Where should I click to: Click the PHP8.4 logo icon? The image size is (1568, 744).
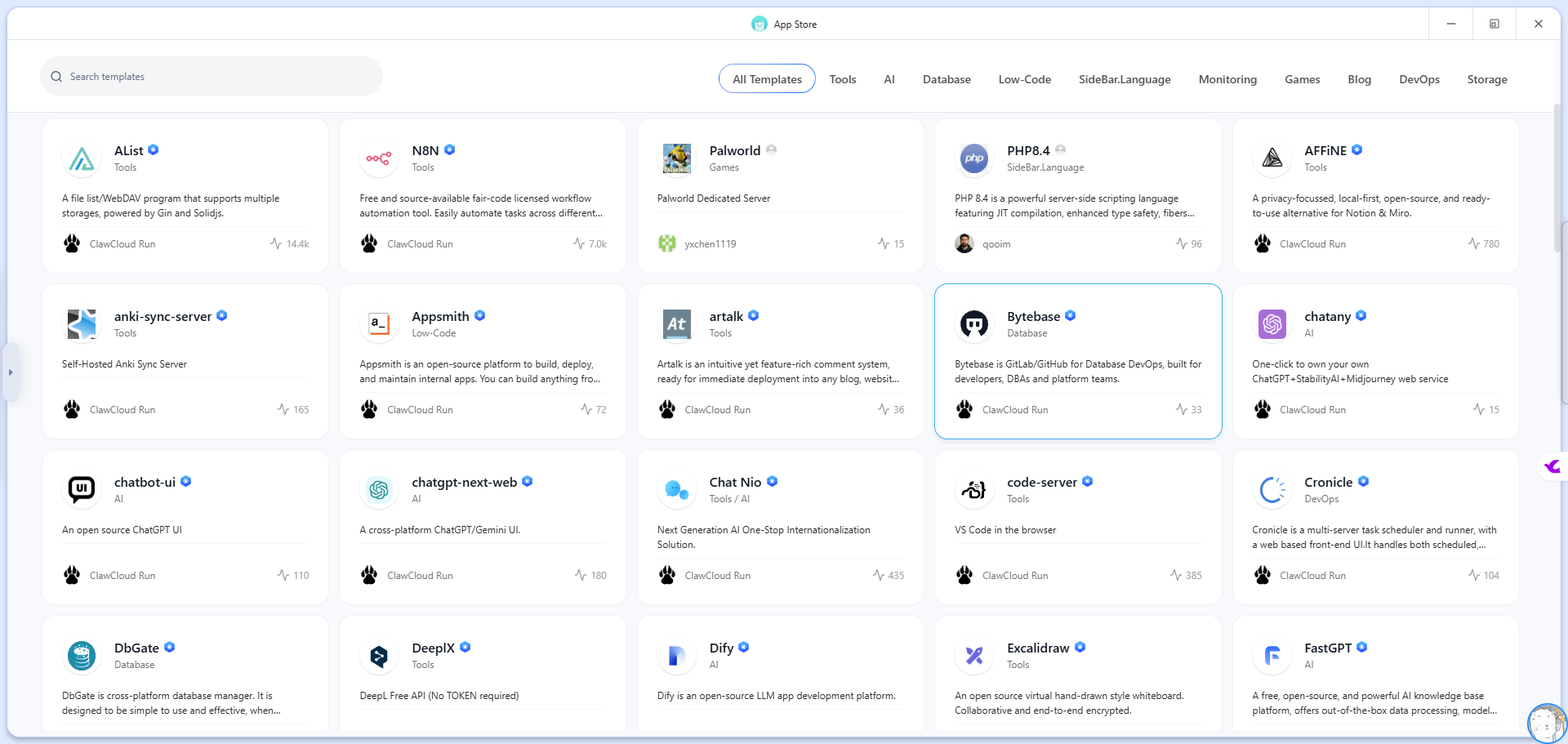[973, 158]
